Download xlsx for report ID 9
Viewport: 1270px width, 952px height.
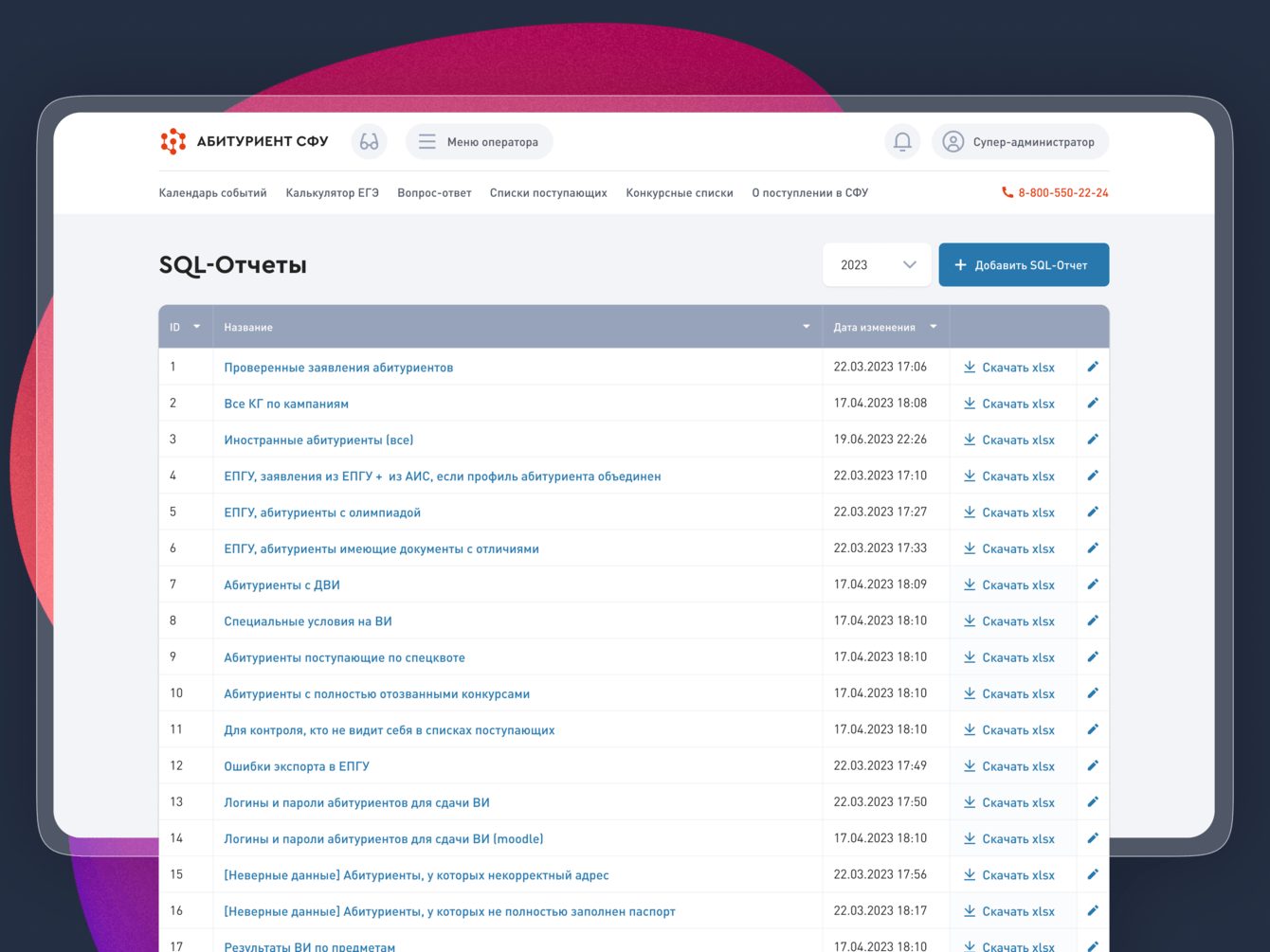coord(1009,657)
